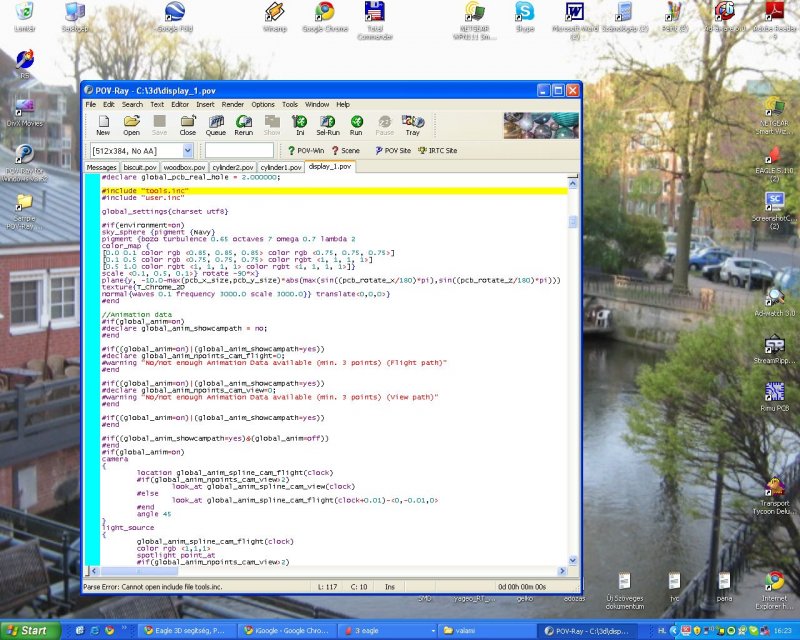This screenshot has width=800, height=640.
Task: Open the valami folder taskbar item
Action: click(x=489, y=631)
